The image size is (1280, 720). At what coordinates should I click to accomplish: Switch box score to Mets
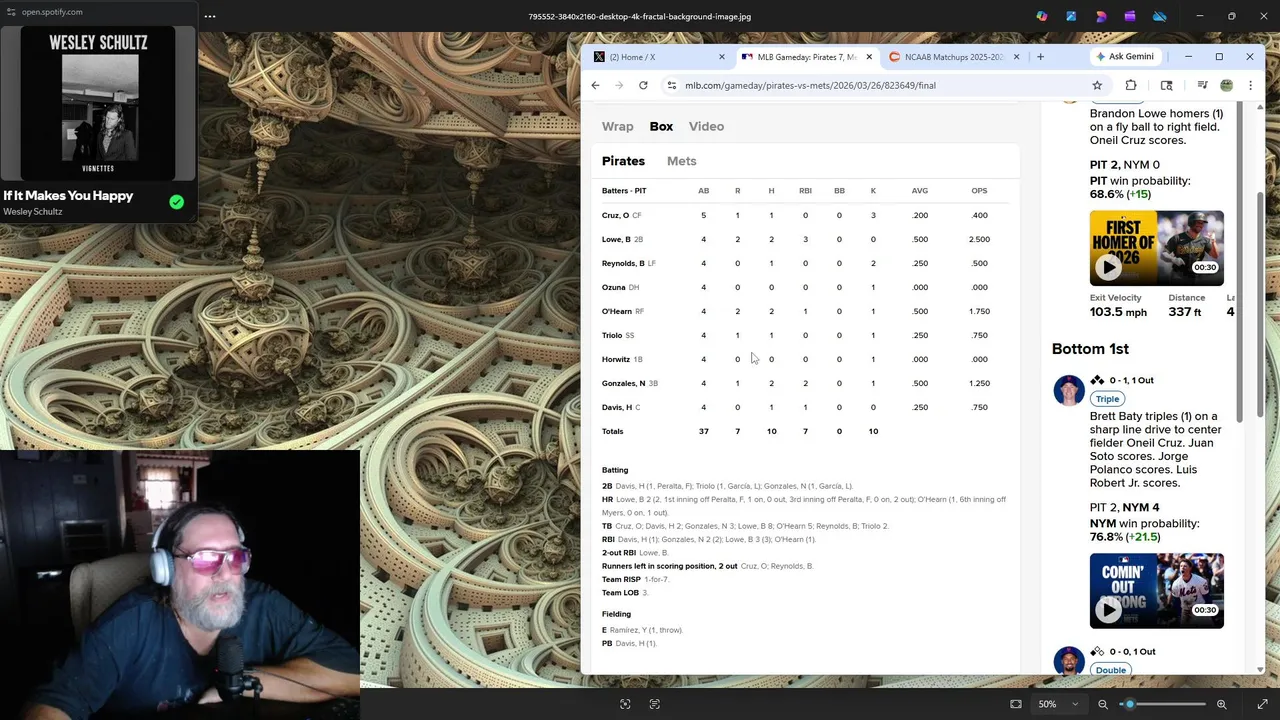[x=682, y=161]
